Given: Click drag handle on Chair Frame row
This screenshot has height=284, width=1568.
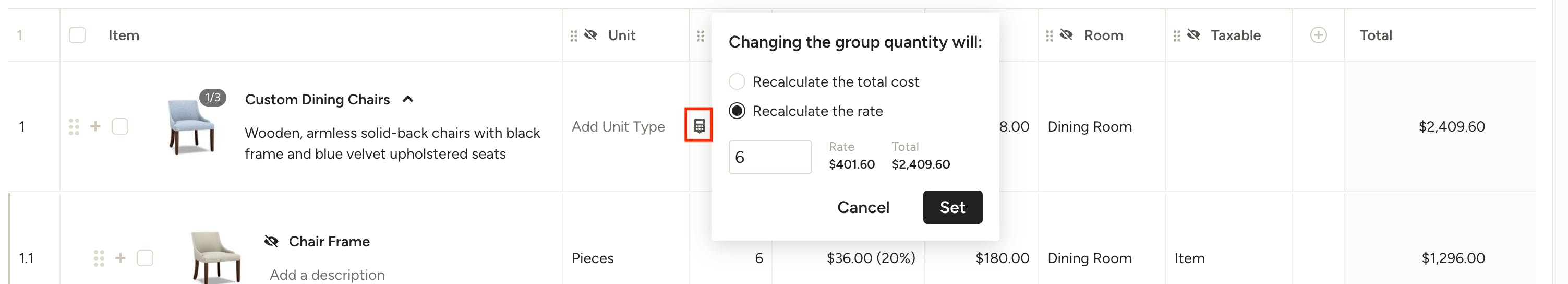Looking at the screenshot, I should pyautogui.click(x=99, y=258).
